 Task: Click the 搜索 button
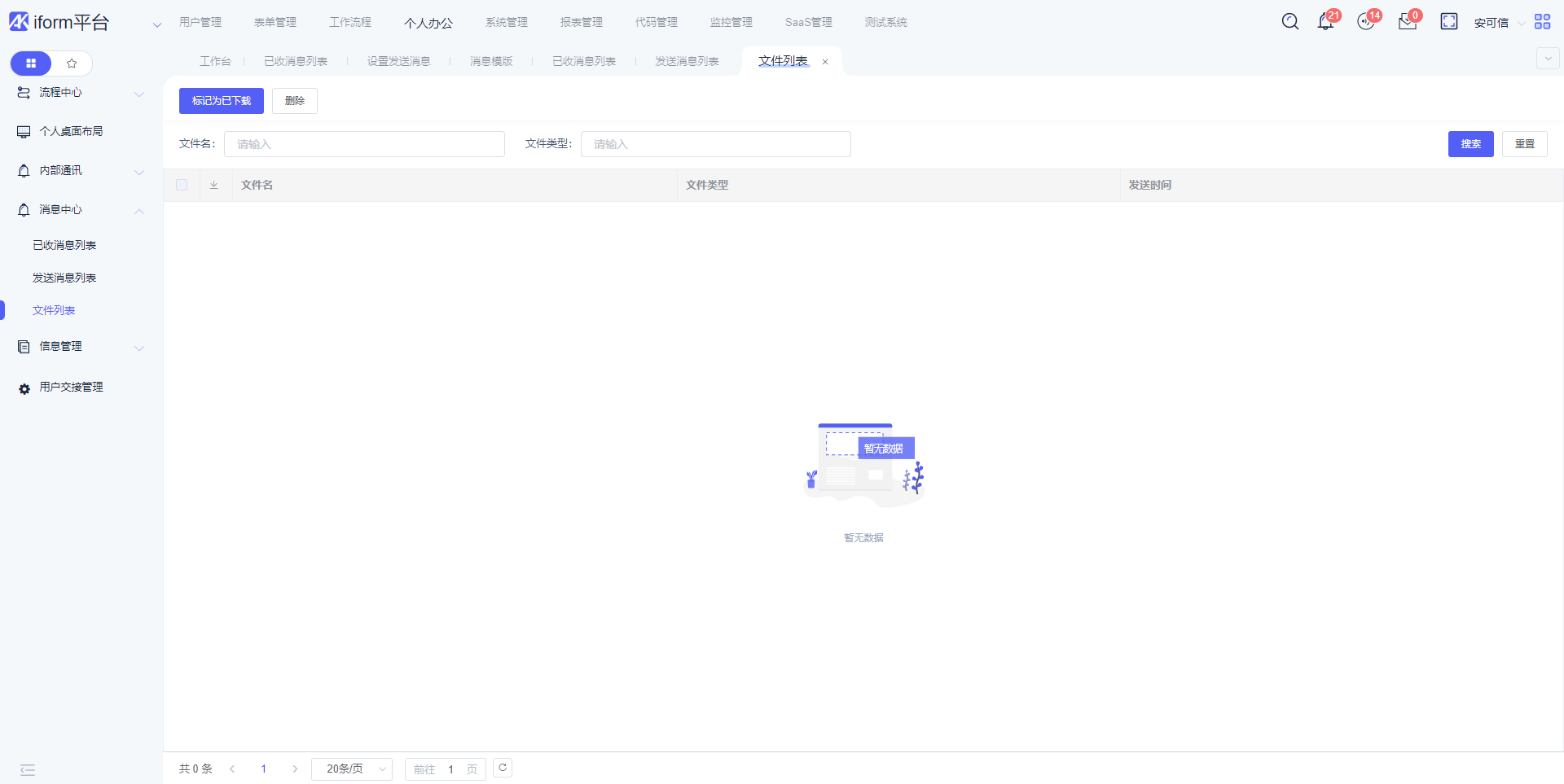[x=1470, y=144]
